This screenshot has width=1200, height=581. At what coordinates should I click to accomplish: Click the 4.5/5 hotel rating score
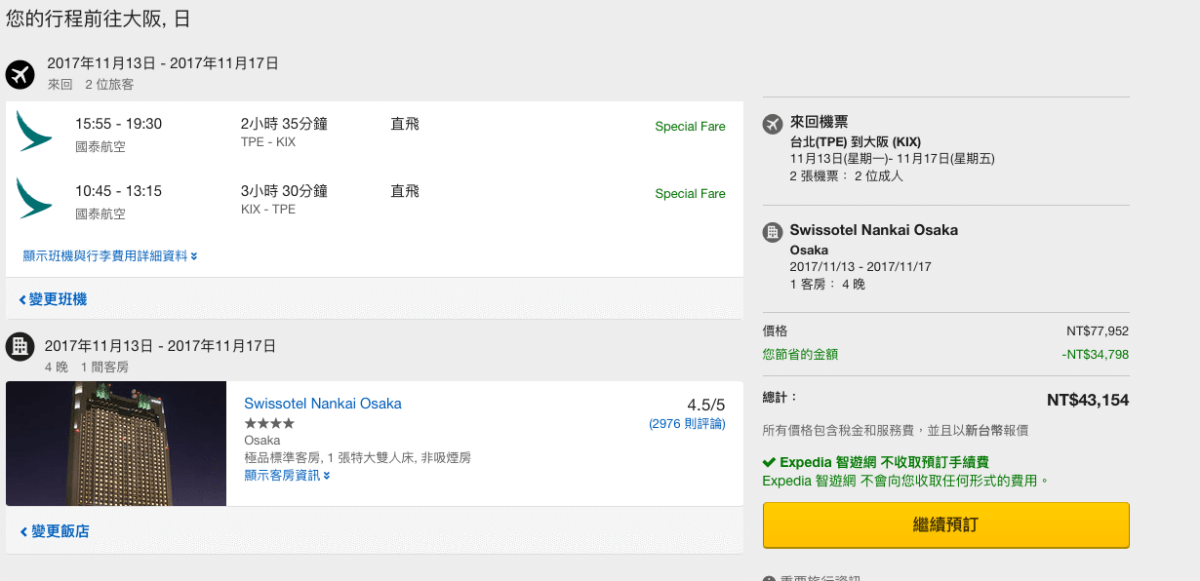pos(706,405)
